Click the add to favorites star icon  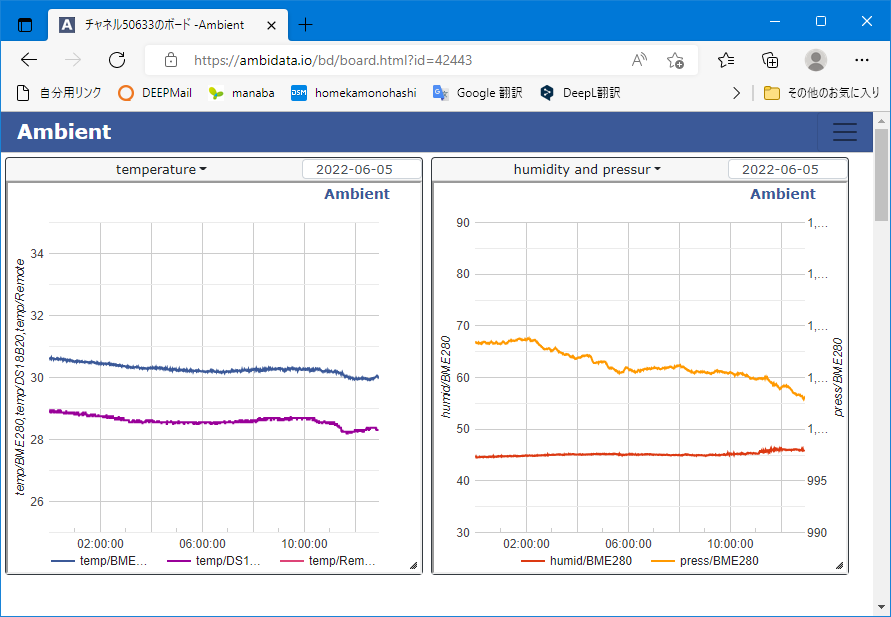675,60
